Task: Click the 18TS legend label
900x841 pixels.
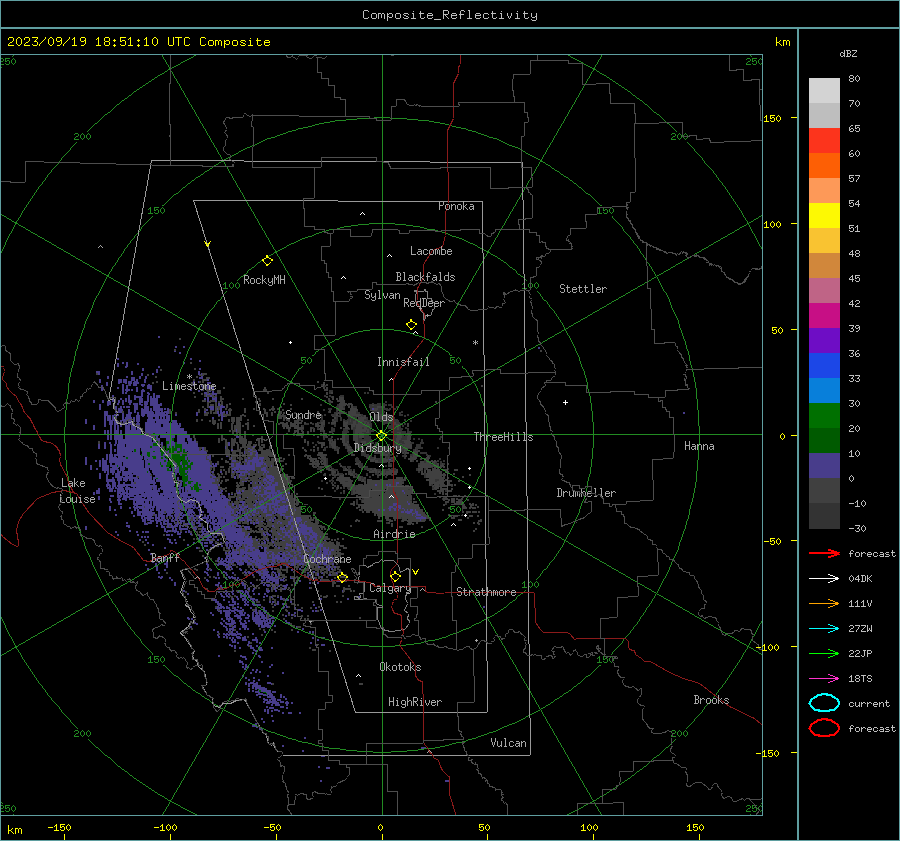Action: tap(860, 679)
